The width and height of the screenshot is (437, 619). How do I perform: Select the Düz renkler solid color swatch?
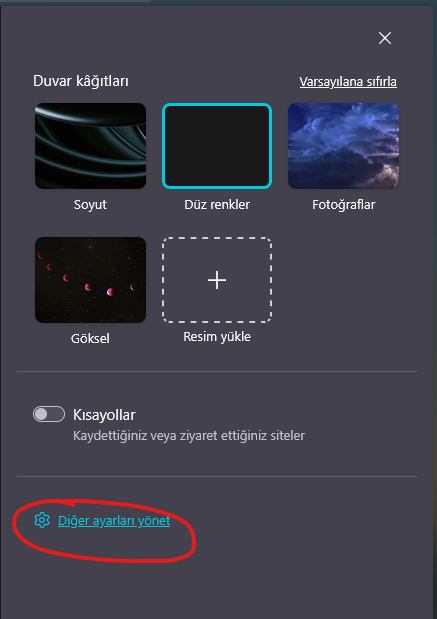(x=217, y=146)
